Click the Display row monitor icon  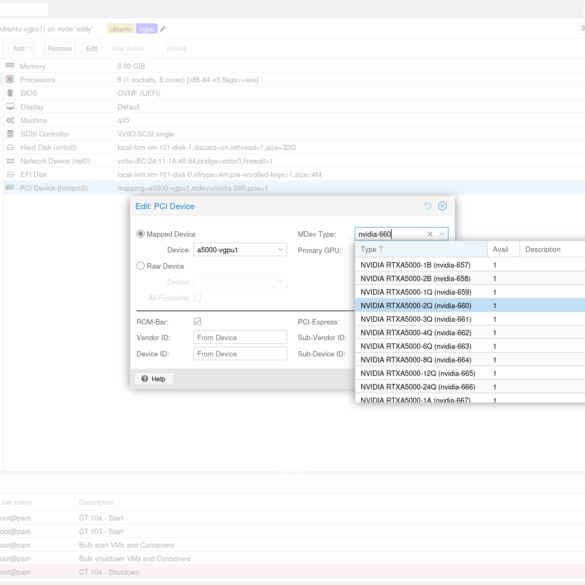coord(10,107)
